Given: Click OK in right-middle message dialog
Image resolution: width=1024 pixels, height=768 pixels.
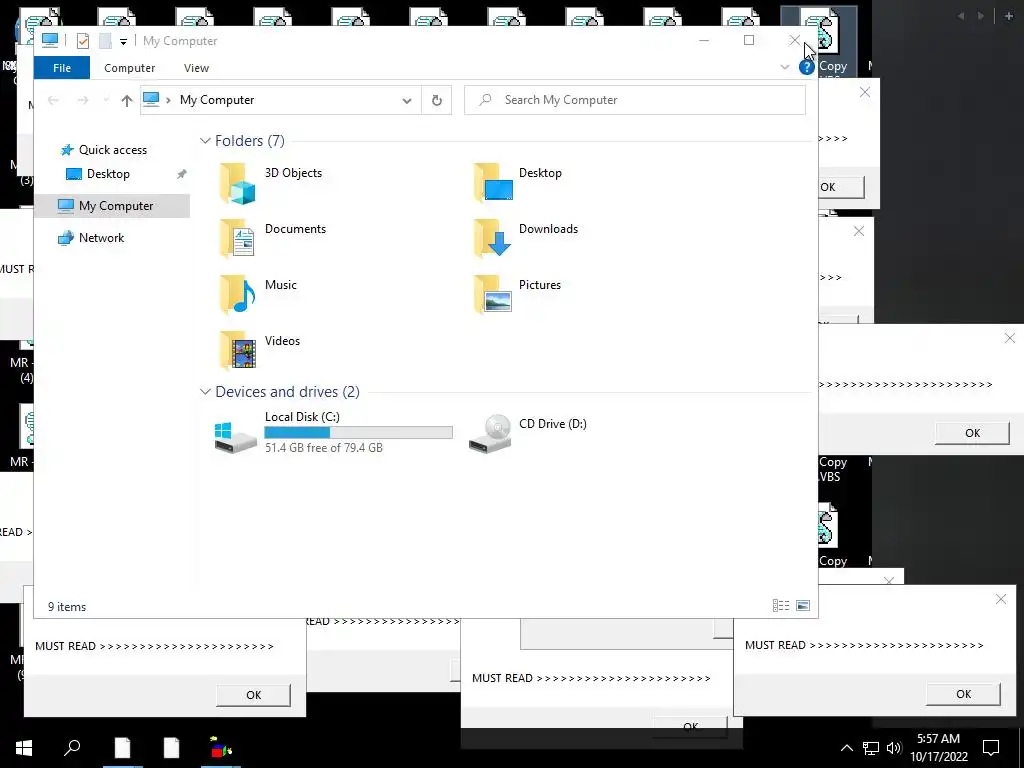Looking at the screenshot, I should coord(972,433).
